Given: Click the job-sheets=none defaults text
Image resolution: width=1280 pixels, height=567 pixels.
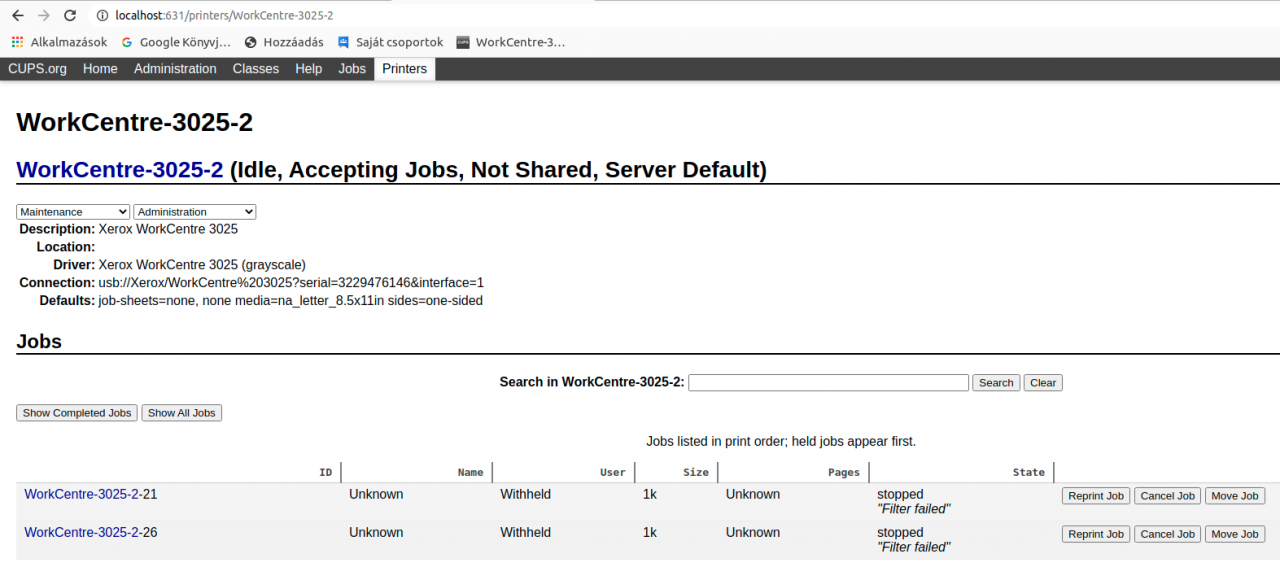Looking at the screenshot, I should coord(290,300).
